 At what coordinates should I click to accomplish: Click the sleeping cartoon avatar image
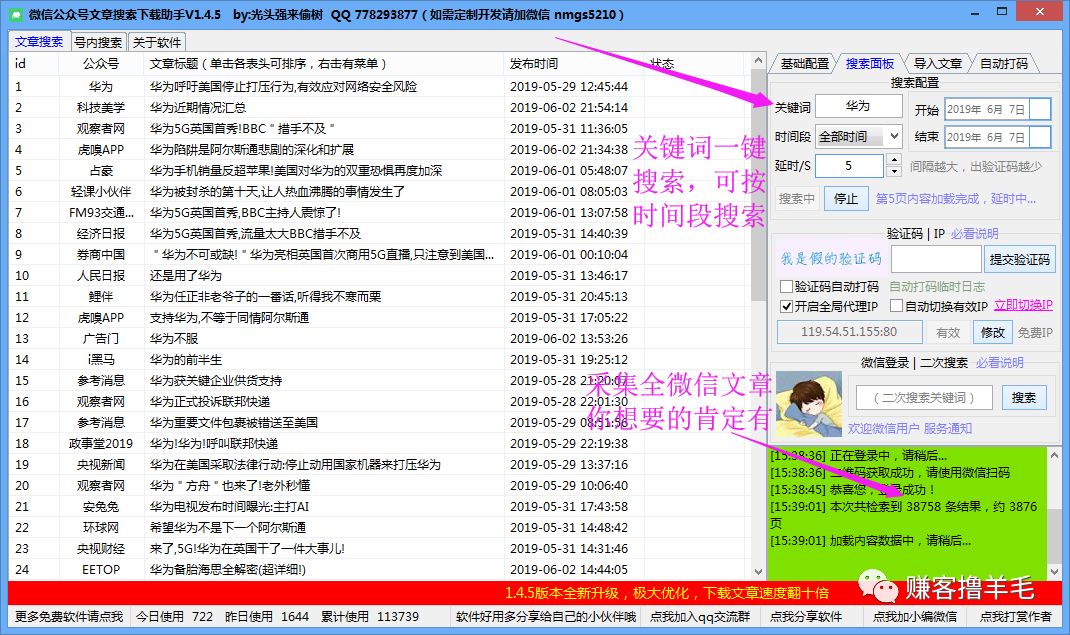tap(809, 404)
